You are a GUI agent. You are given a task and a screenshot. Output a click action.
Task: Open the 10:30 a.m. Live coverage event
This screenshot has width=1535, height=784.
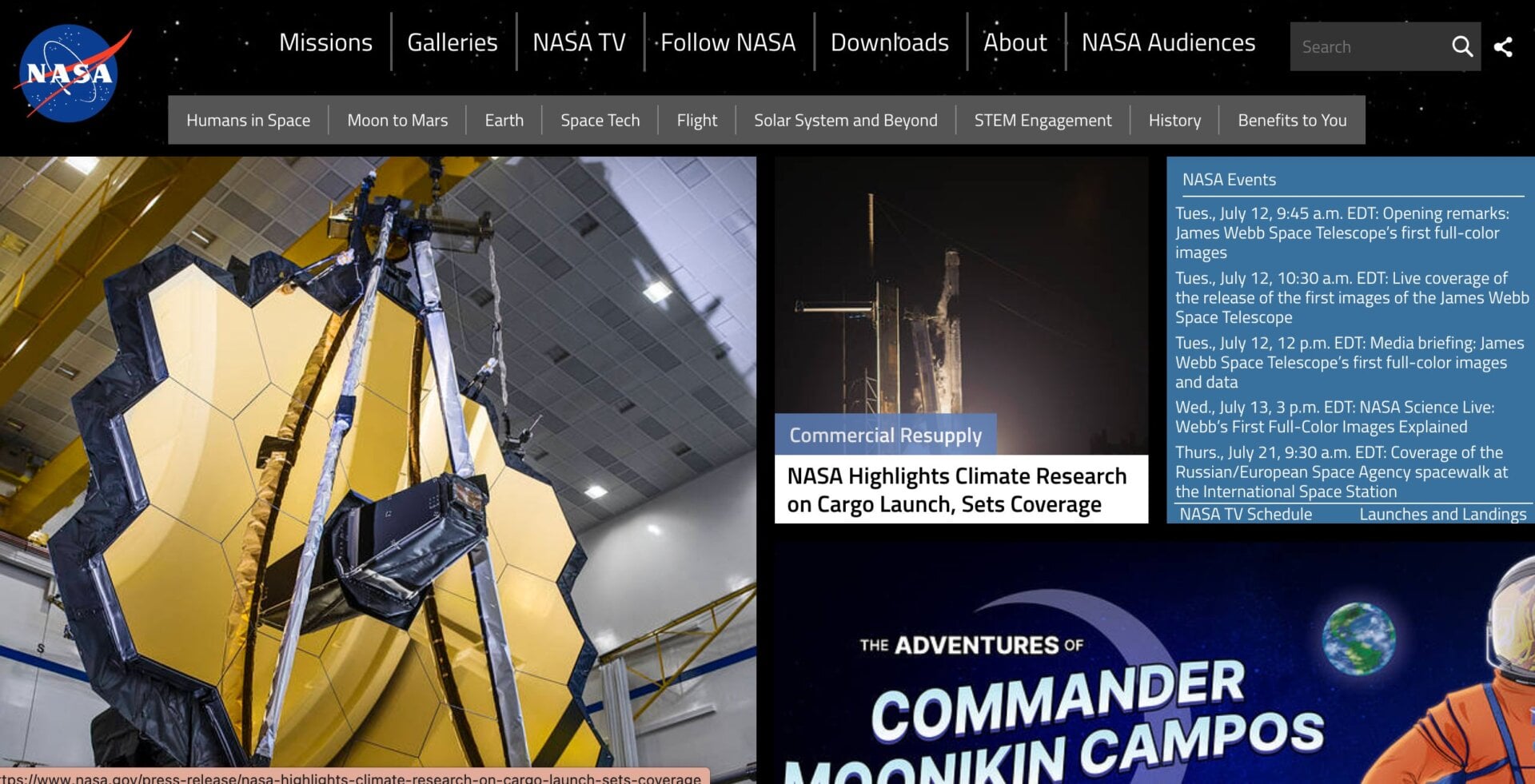point(1352,297)
